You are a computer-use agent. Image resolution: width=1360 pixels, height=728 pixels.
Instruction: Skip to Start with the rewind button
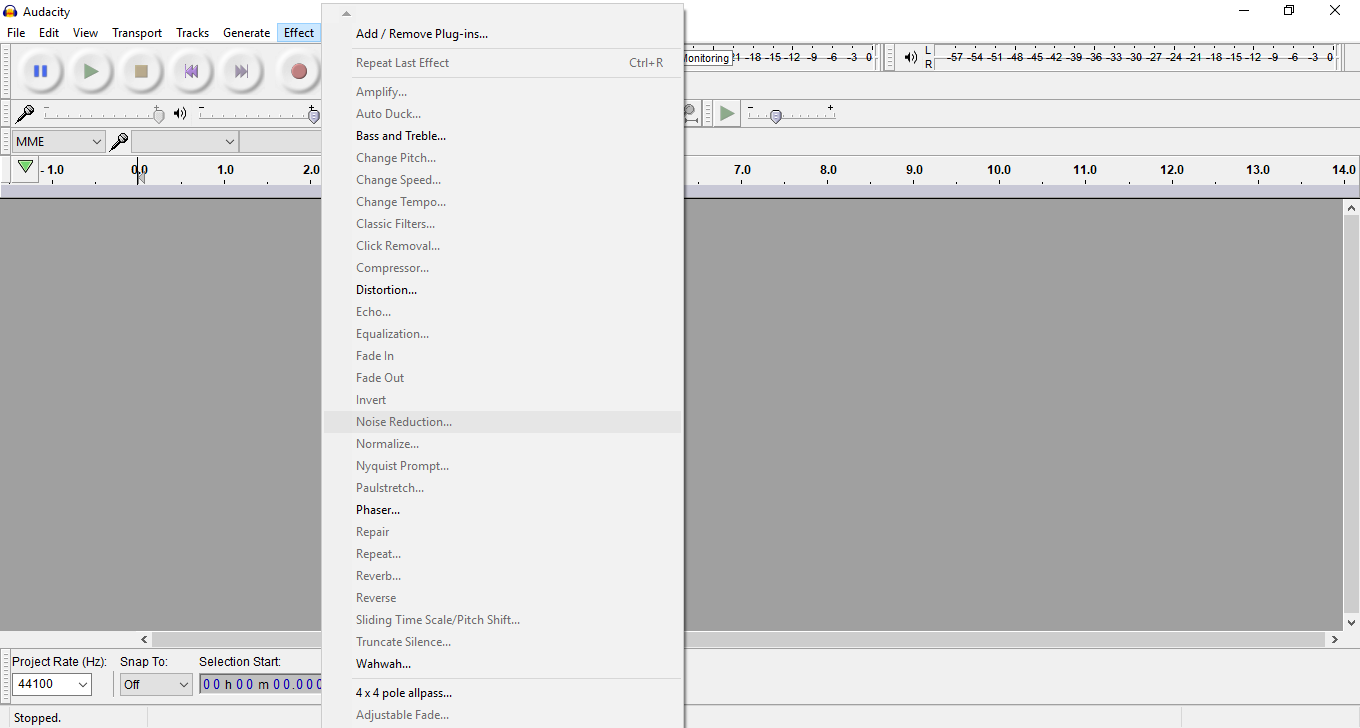tap(191, 71)
